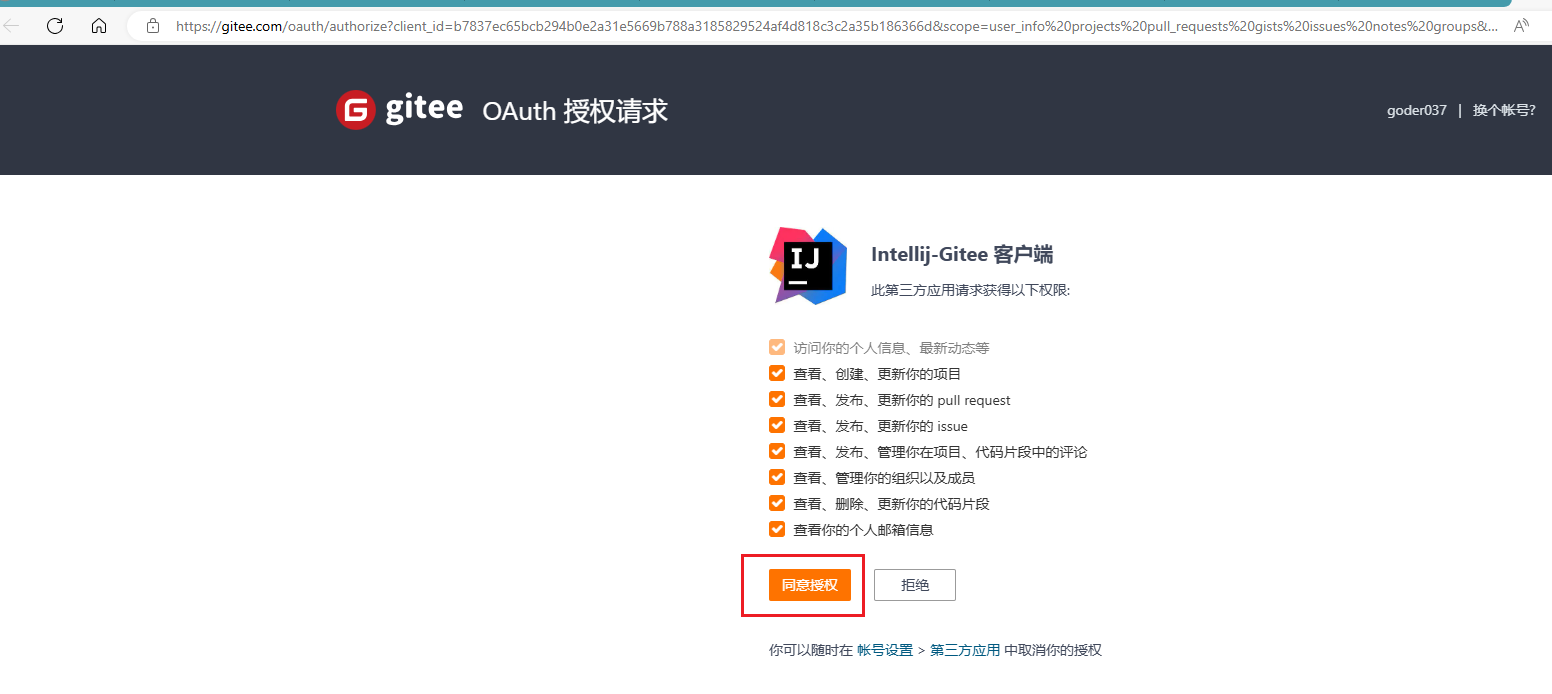Click the Gitee logo in the header
This screenshot has height=694, width=1552.
tap(399, 110)
